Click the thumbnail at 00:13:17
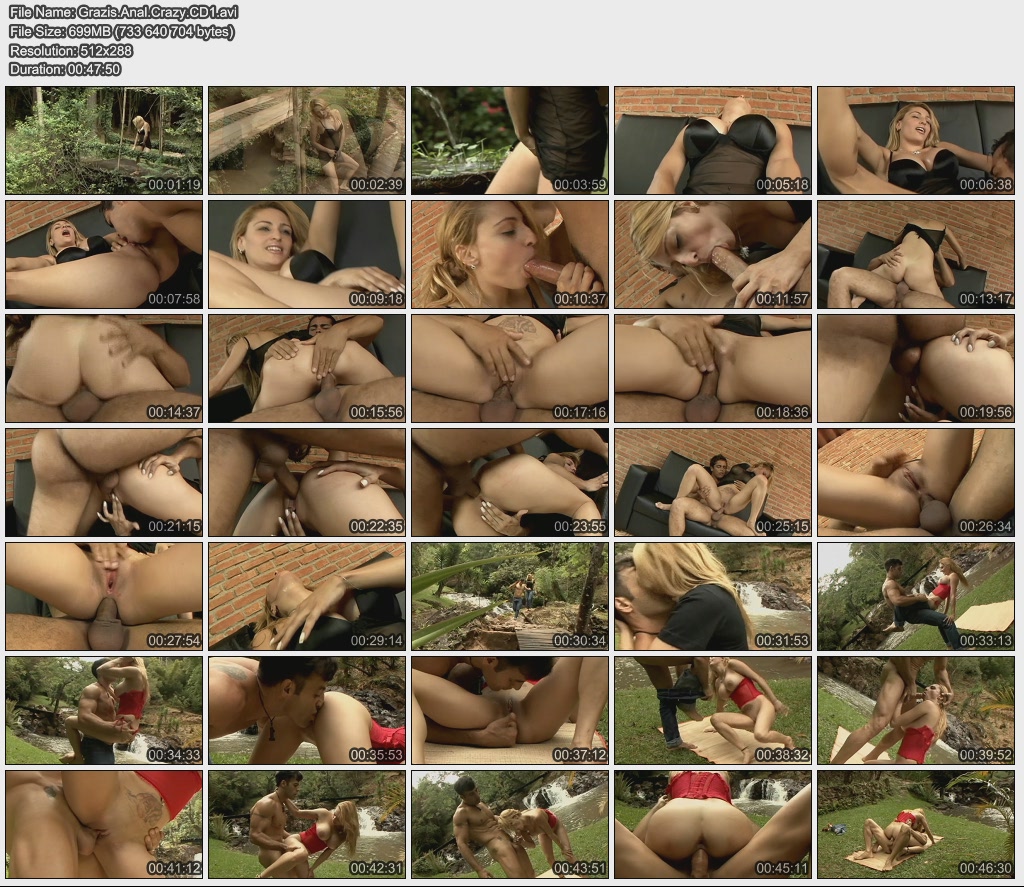This screenshot has height=887, width=1024. coord(916,254)
